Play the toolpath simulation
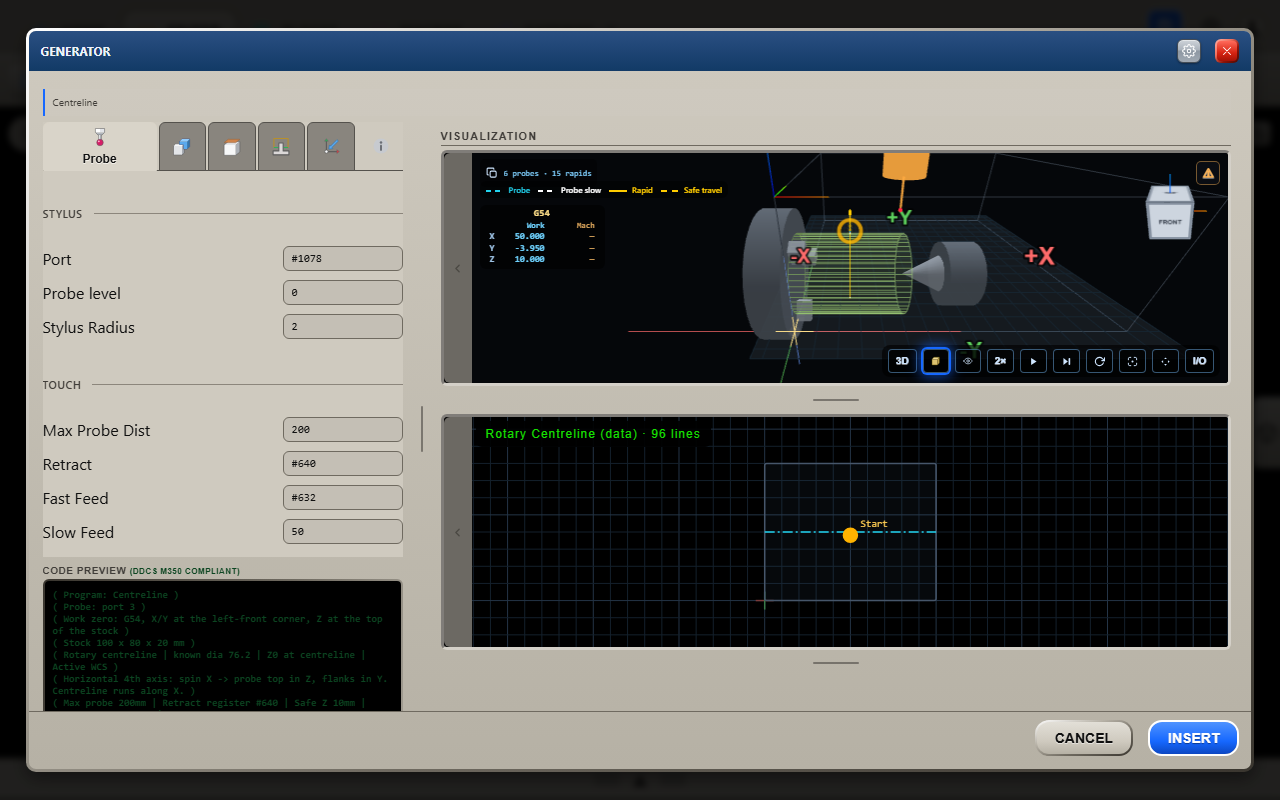1280x800 pixels. point(1034,361)
